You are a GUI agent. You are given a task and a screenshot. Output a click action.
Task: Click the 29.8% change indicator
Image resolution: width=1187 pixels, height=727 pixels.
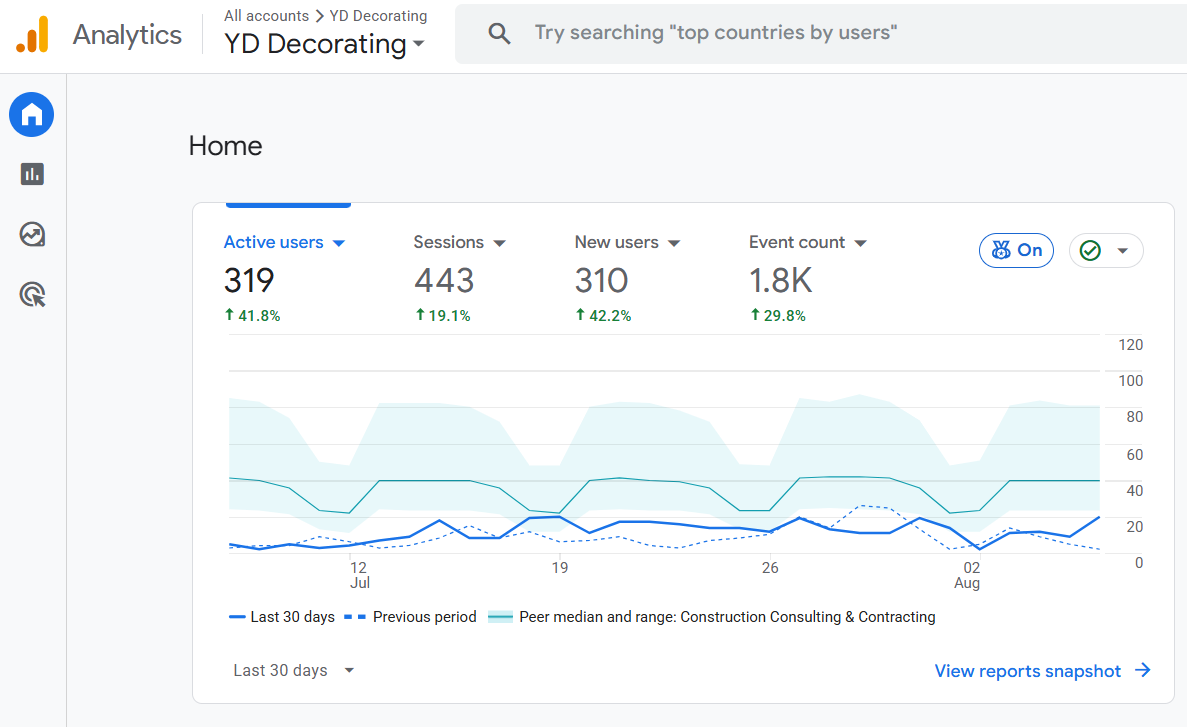pyautogui.click(x=777, y=315)
